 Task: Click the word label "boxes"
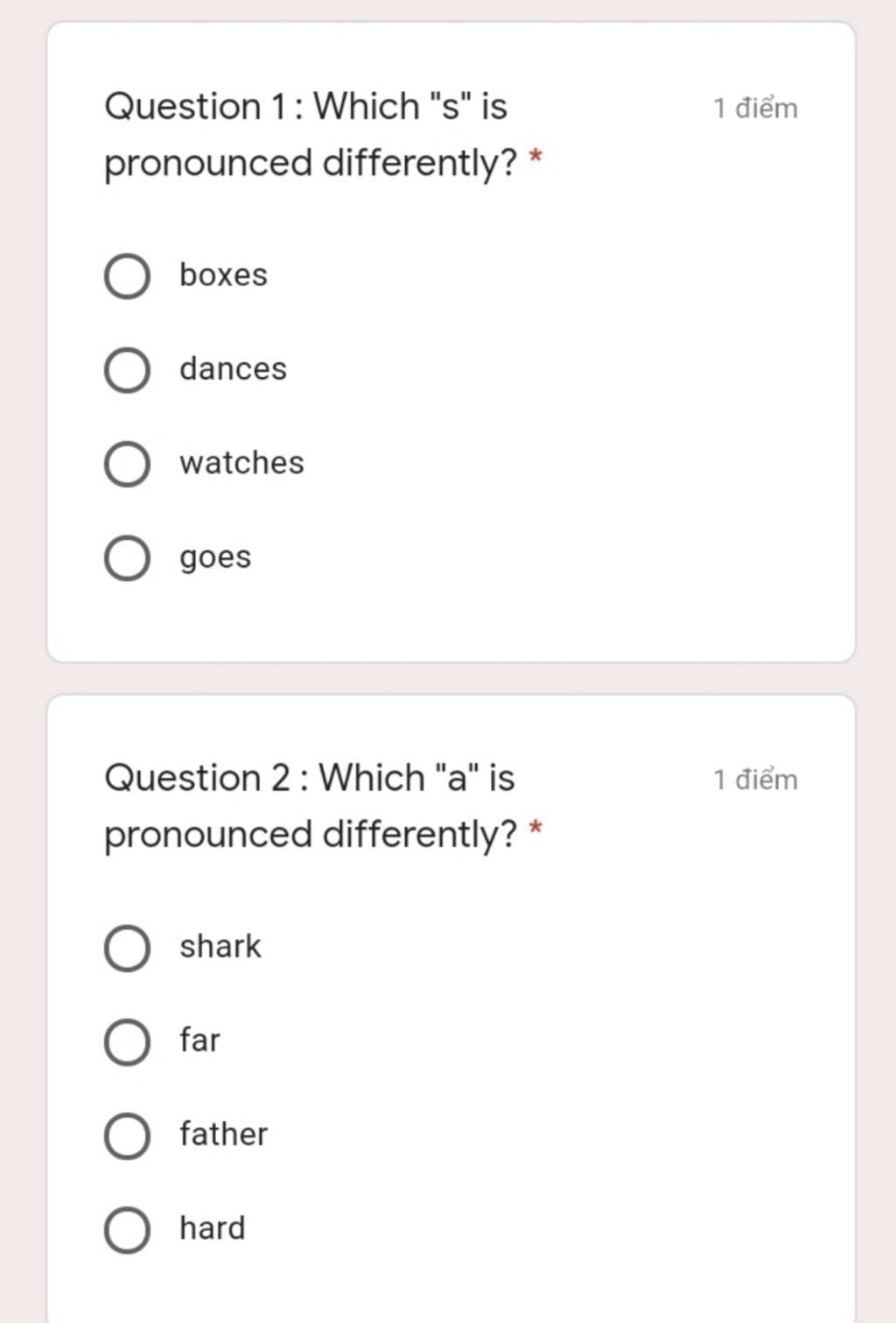[223, 275]
